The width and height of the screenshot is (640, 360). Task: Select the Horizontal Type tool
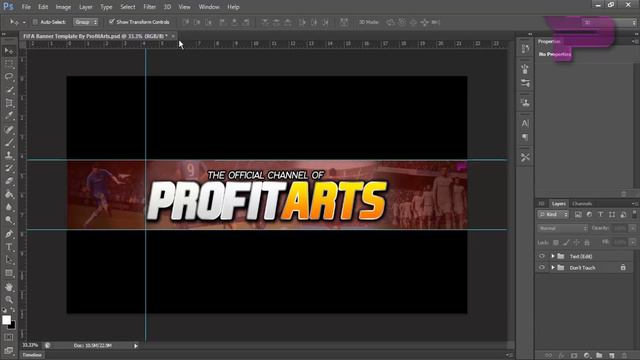pos(9,247)
